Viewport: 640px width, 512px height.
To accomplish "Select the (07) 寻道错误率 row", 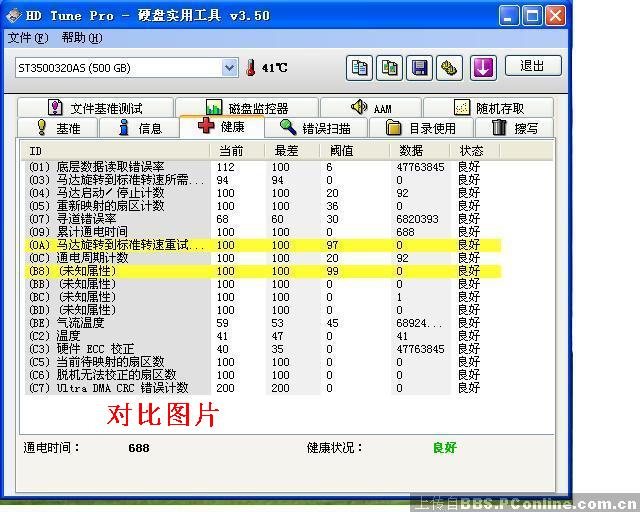I will tap(262, 219).
